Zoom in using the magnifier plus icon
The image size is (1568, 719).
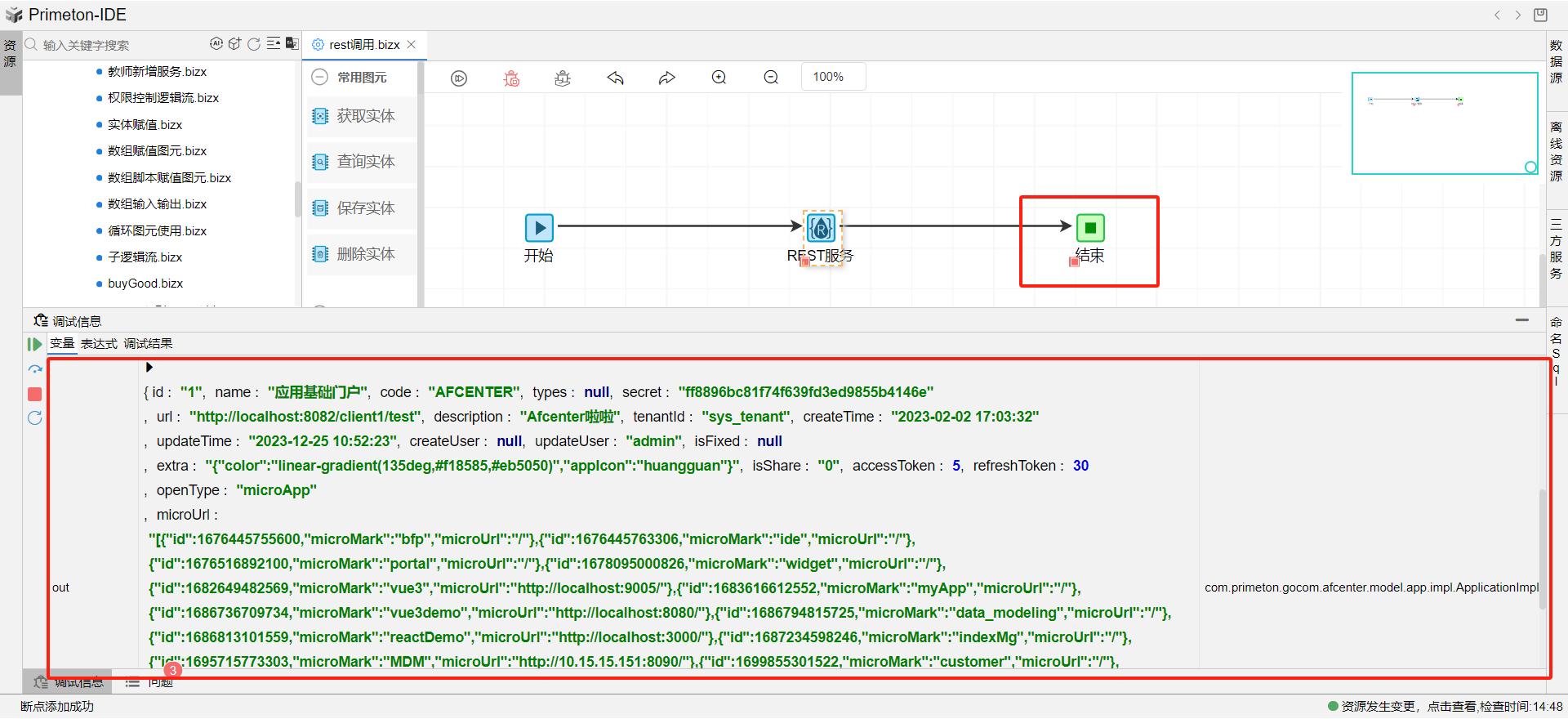(x=719, y=78)
